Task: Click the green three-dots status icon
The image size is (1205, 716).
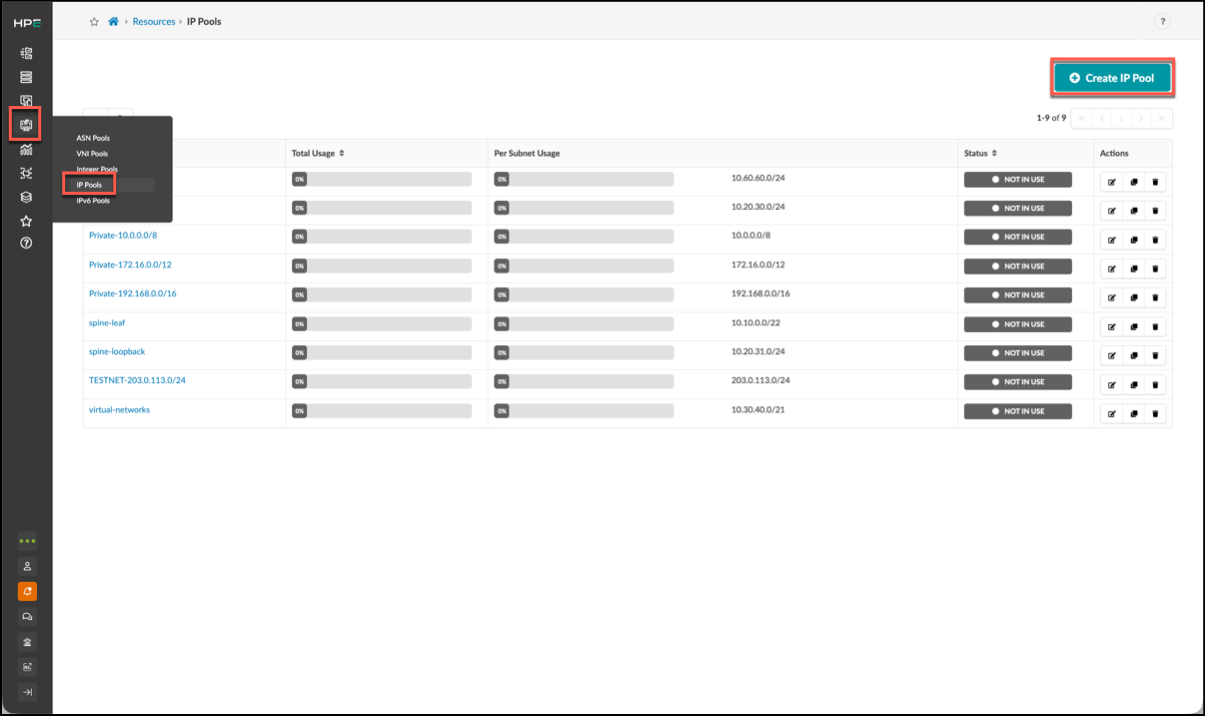Action: click(27, 541)
